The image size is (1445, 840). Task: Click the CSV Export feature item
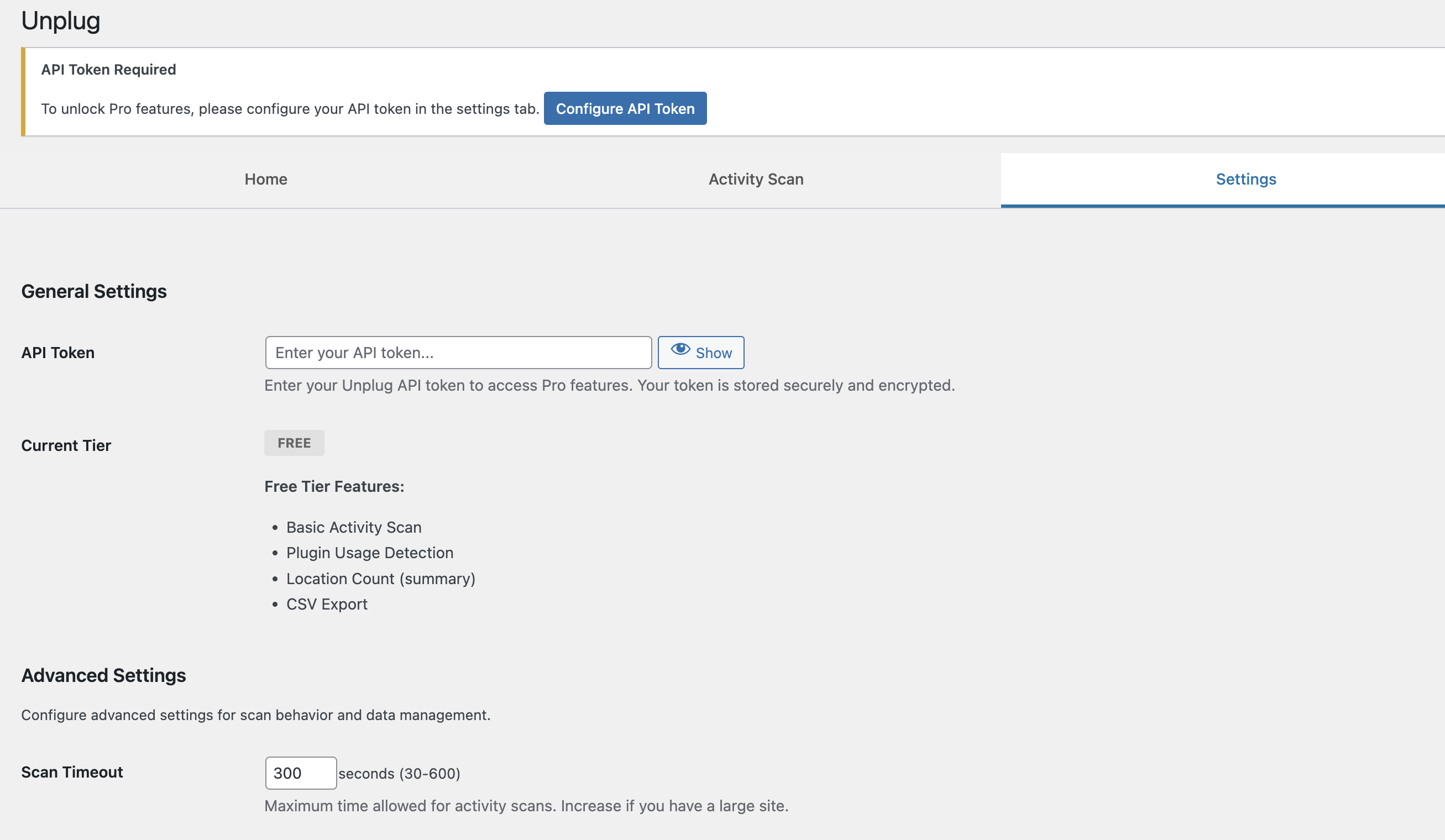tap(327, 605)
